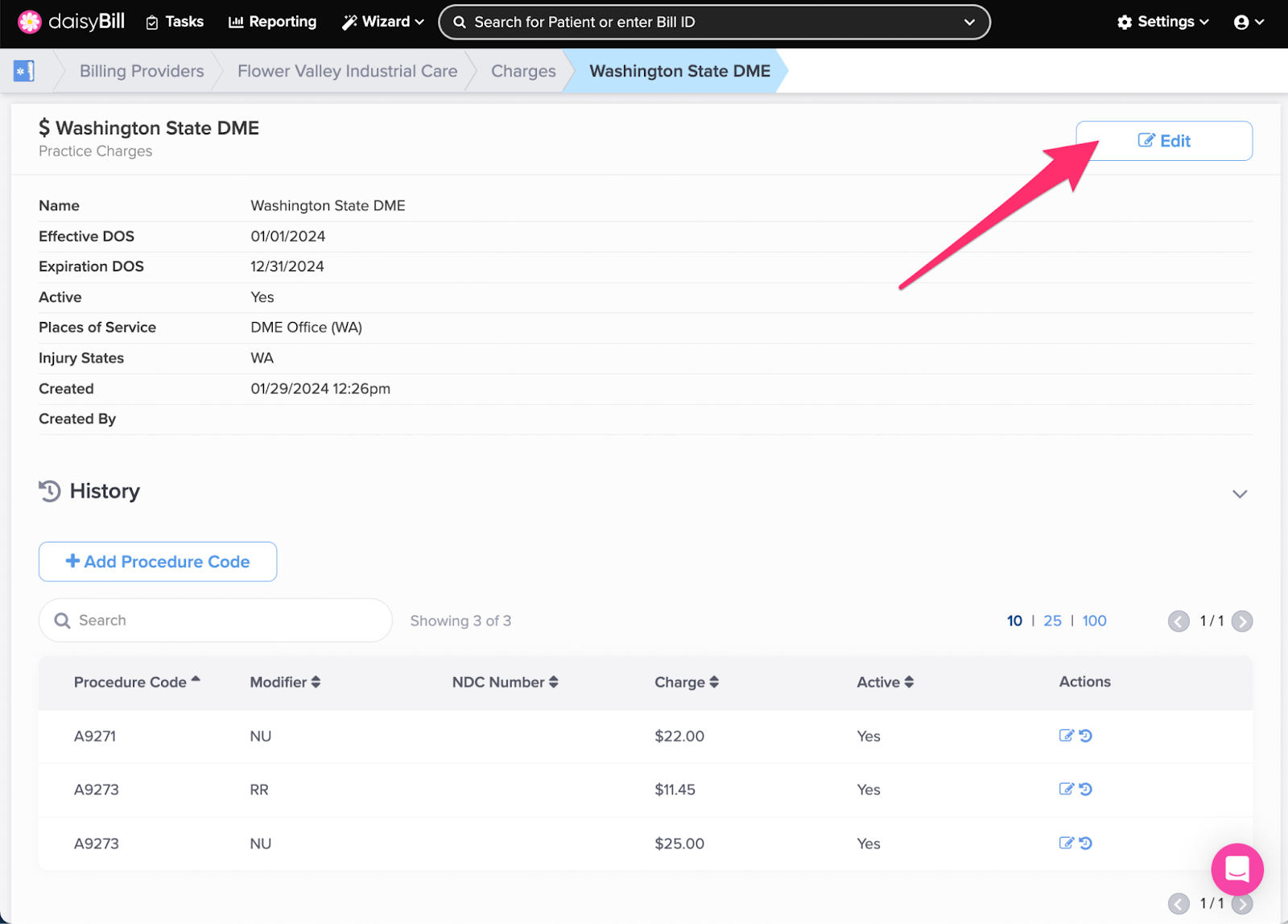Sort table by Active column

click(x=885, y=682)
